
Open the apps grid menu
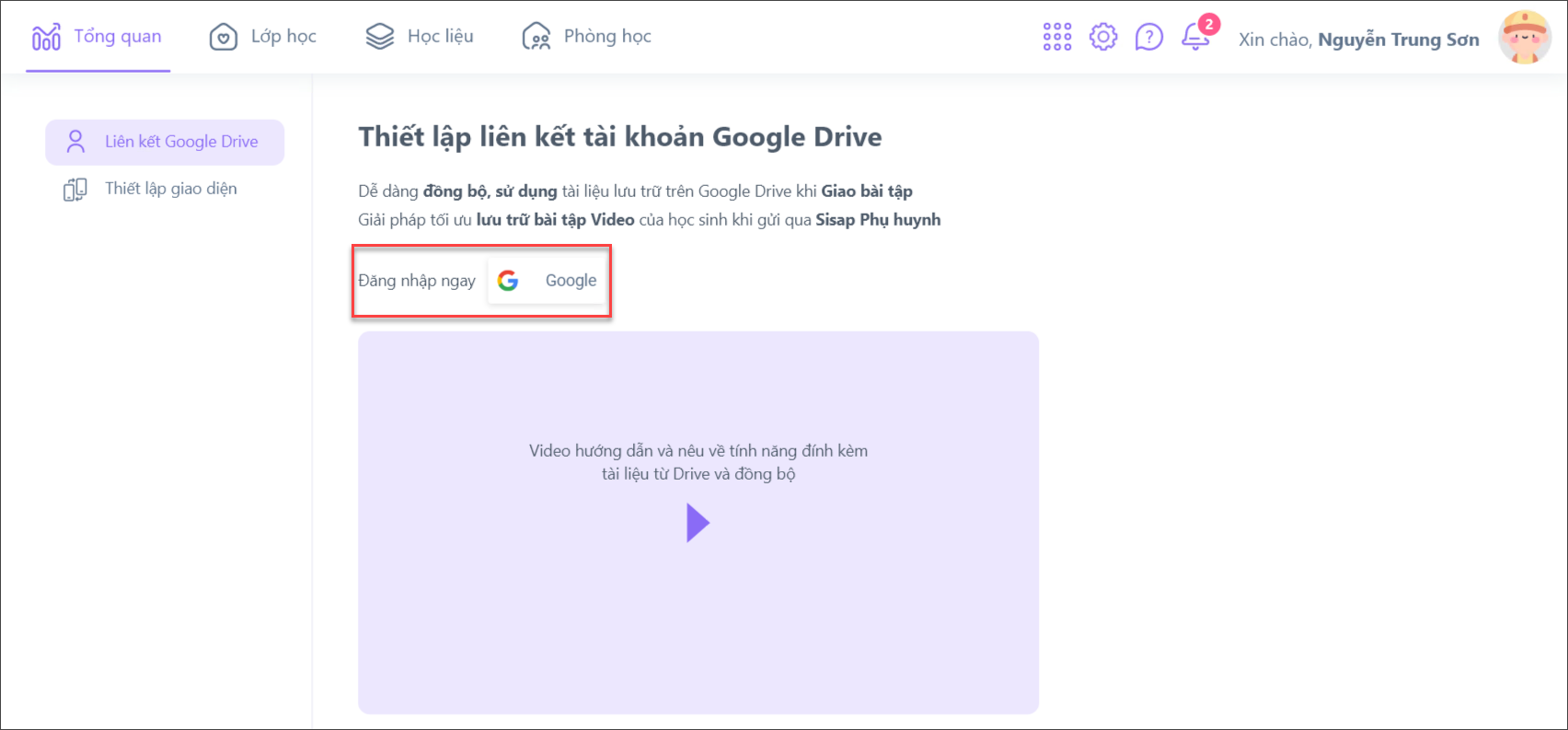tap(1056, 37)
